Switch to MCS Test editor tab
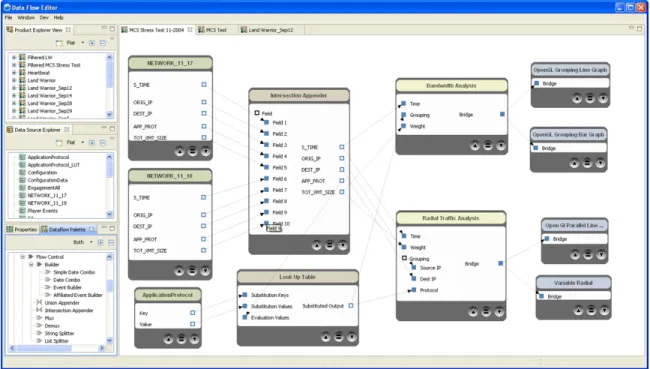This screenshot has height=369, width=650. pos(216,30)
